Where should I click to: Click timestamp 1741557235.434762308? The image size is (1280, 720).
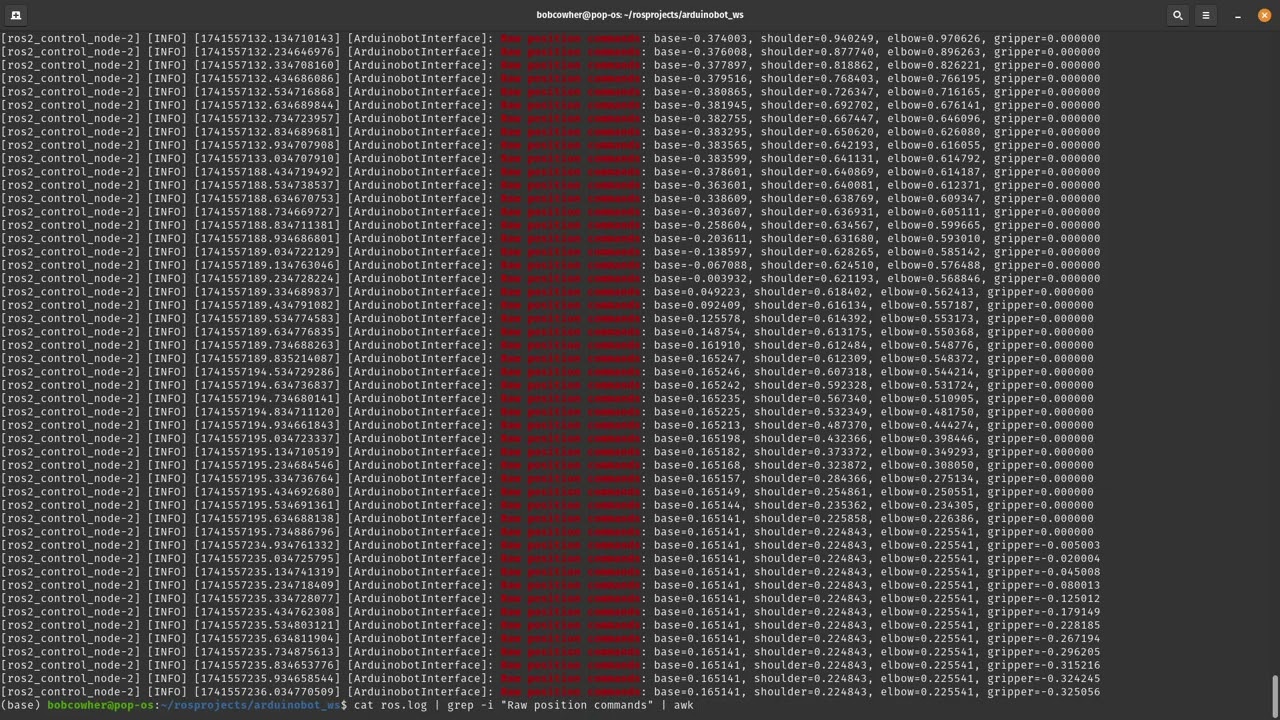pyautogui.click(x=267, y=612)
